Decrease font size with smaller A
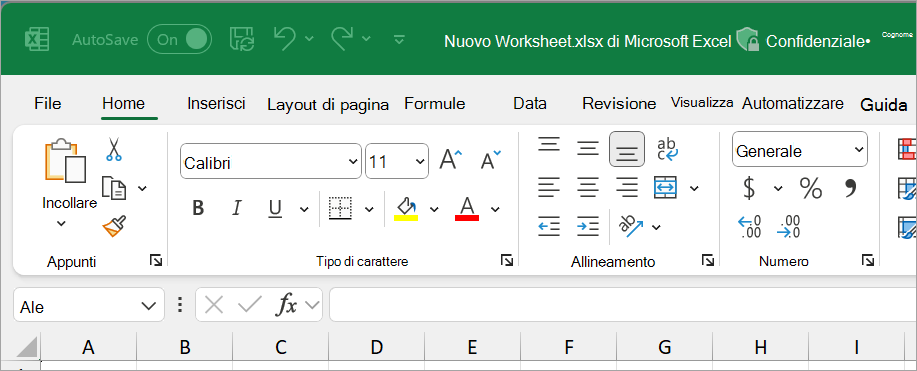Viewport: 917px width, 371px height. click(490, 159)
